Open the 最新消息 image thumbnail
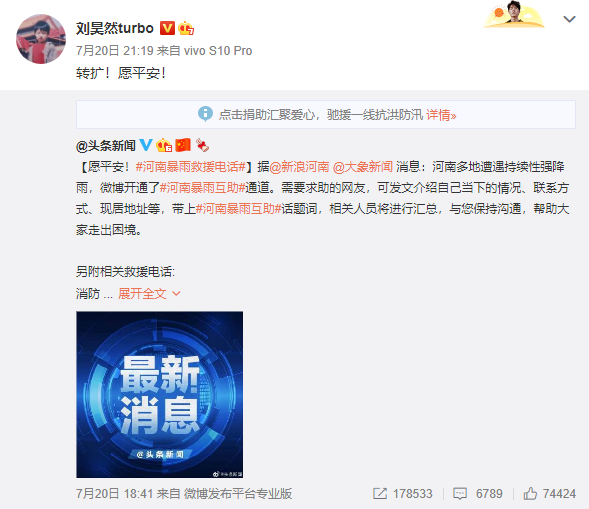 (x=160, y=394)
